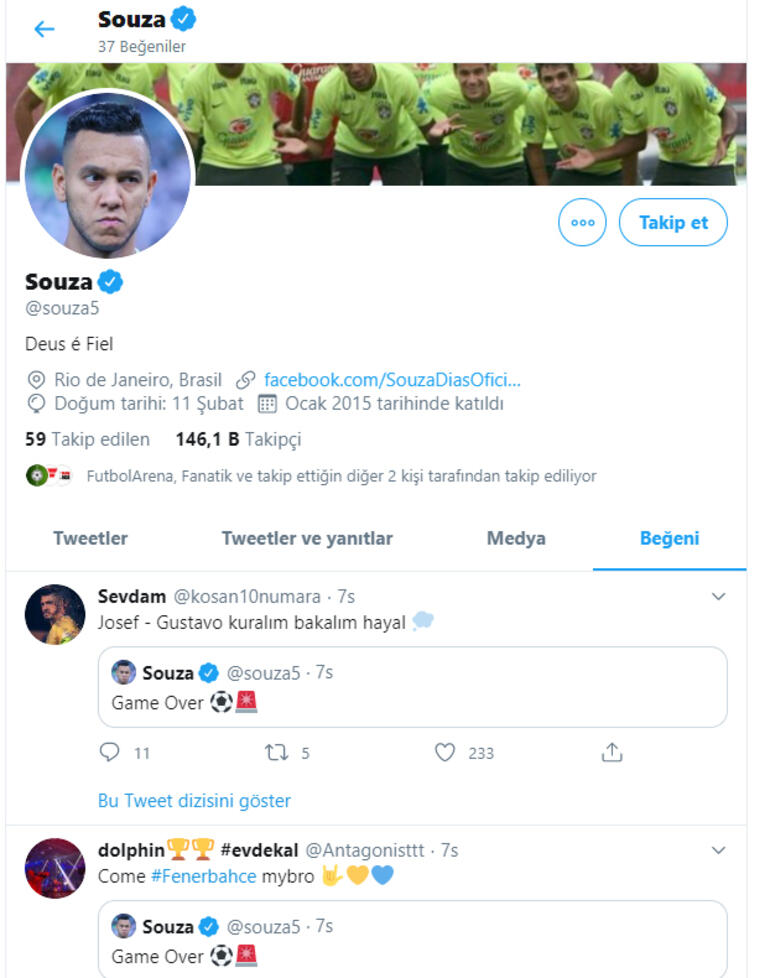
Task: Open the Tweetler ve yanıtlar tab
Action: pos(307,538)
